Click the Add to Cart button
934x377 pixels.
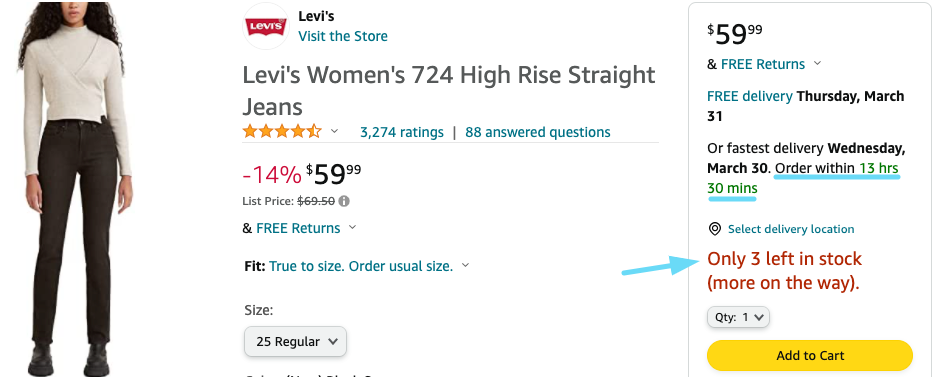(810, 356)
